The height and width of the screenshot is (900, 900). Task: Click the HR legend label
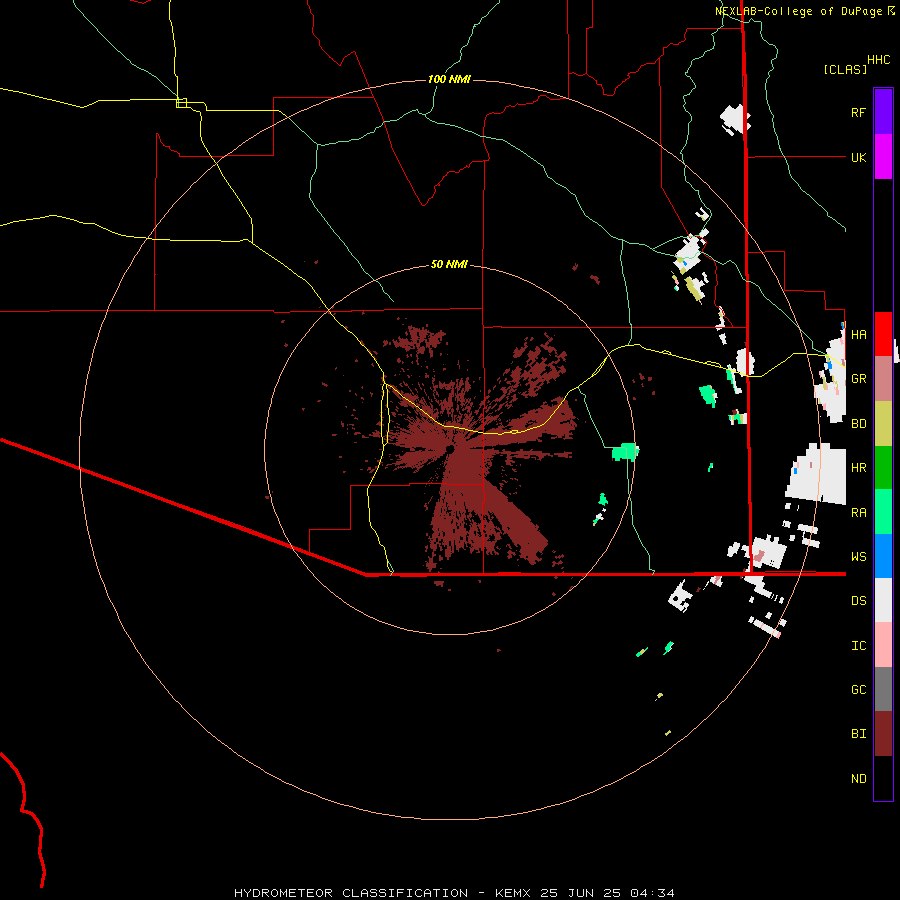pyautogui.click(x=858, y=468)
